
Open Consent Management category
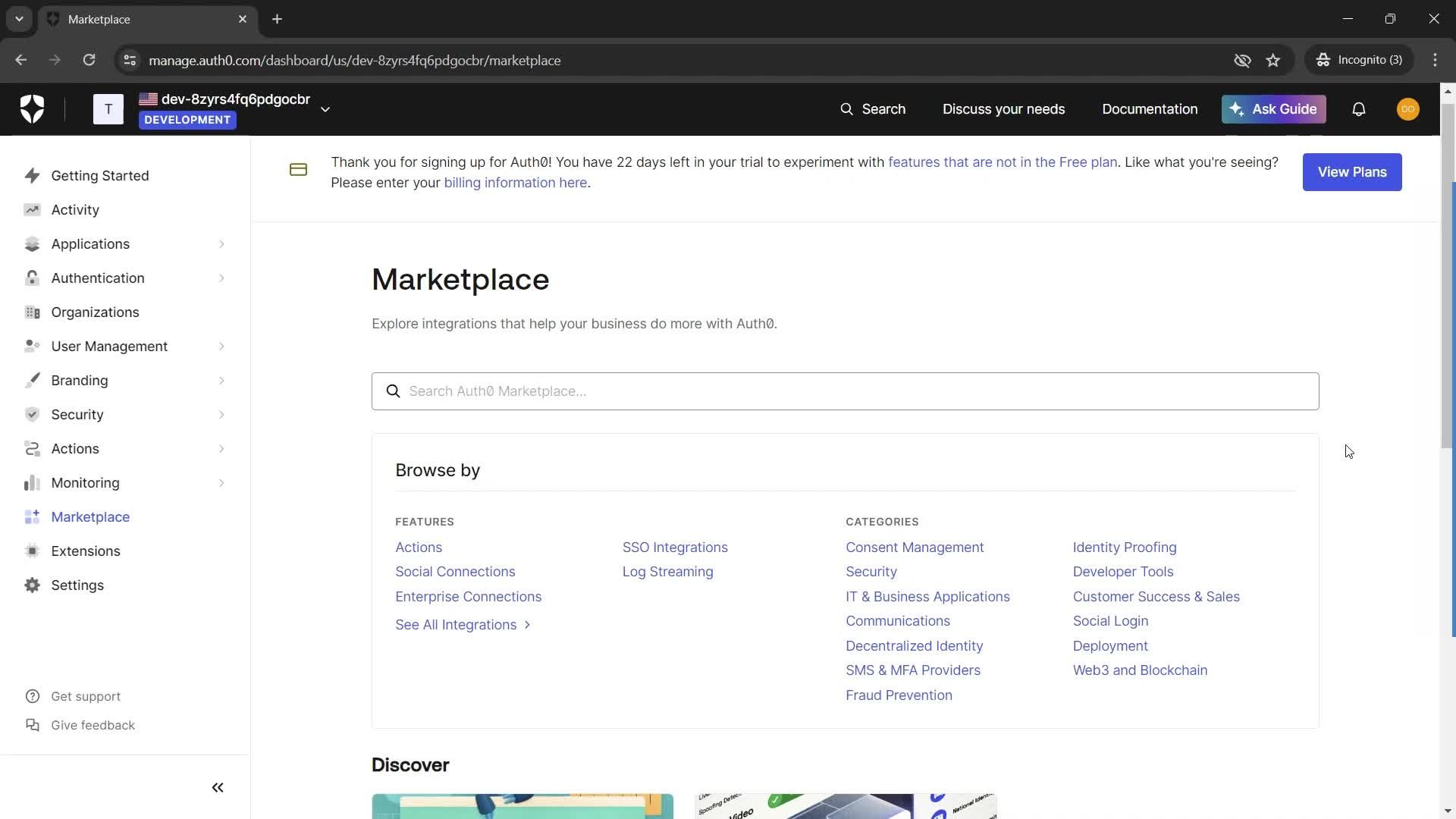[x=915, y=548]
